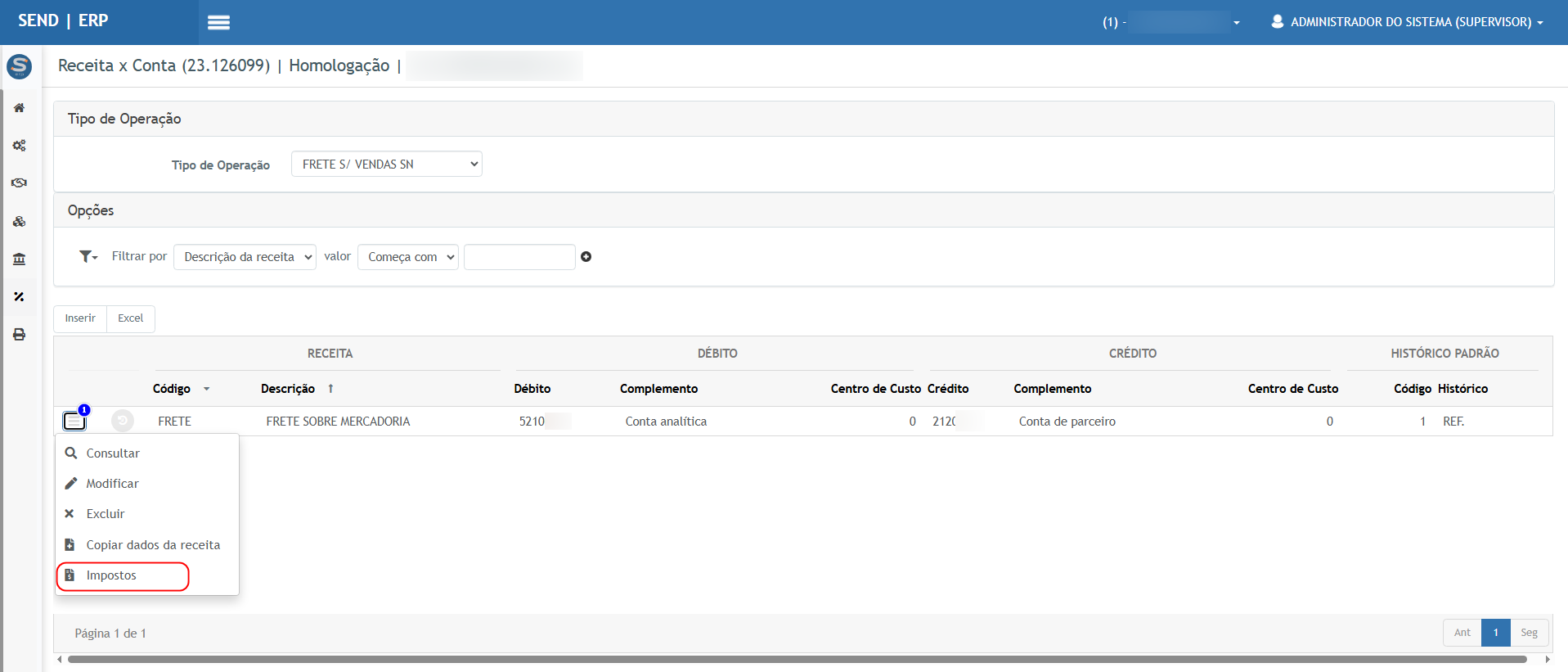The height and width of the screenshot is (672, 1568).
Task: Open the gears settings icon in sidebar
Action: click(19, 146)
